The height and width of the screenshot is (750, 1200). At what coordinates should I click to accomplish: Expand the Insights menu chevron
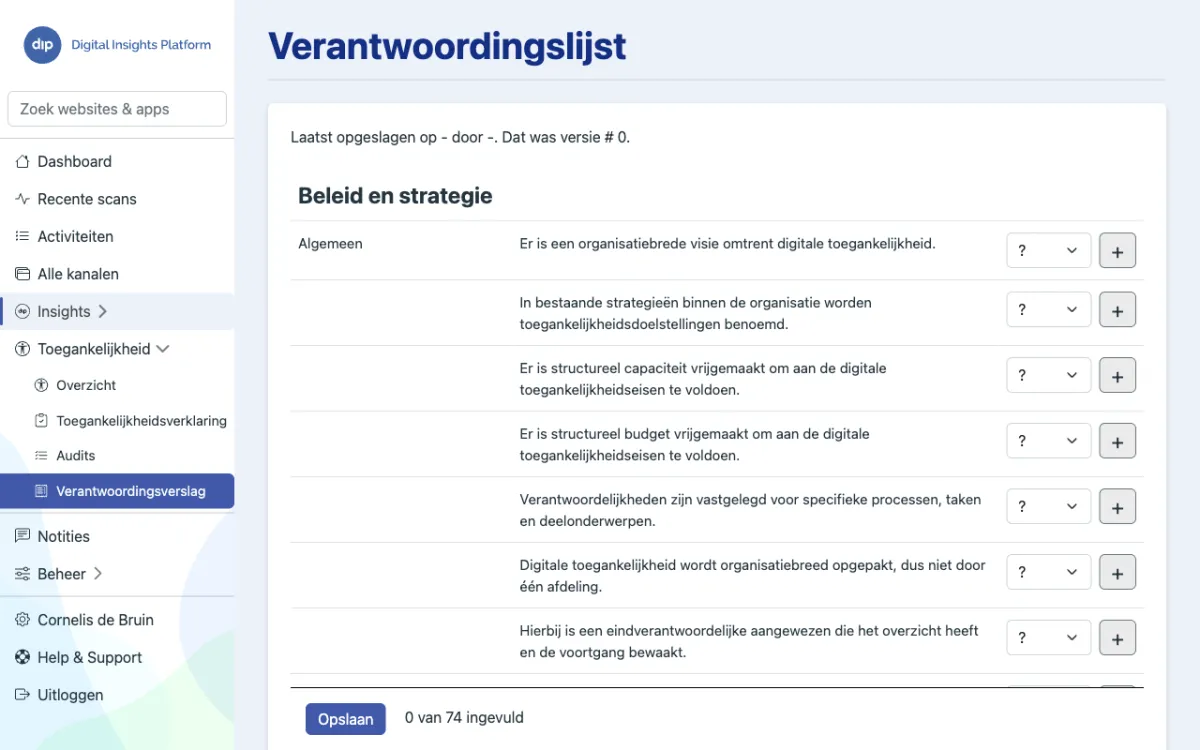point(103,312)
